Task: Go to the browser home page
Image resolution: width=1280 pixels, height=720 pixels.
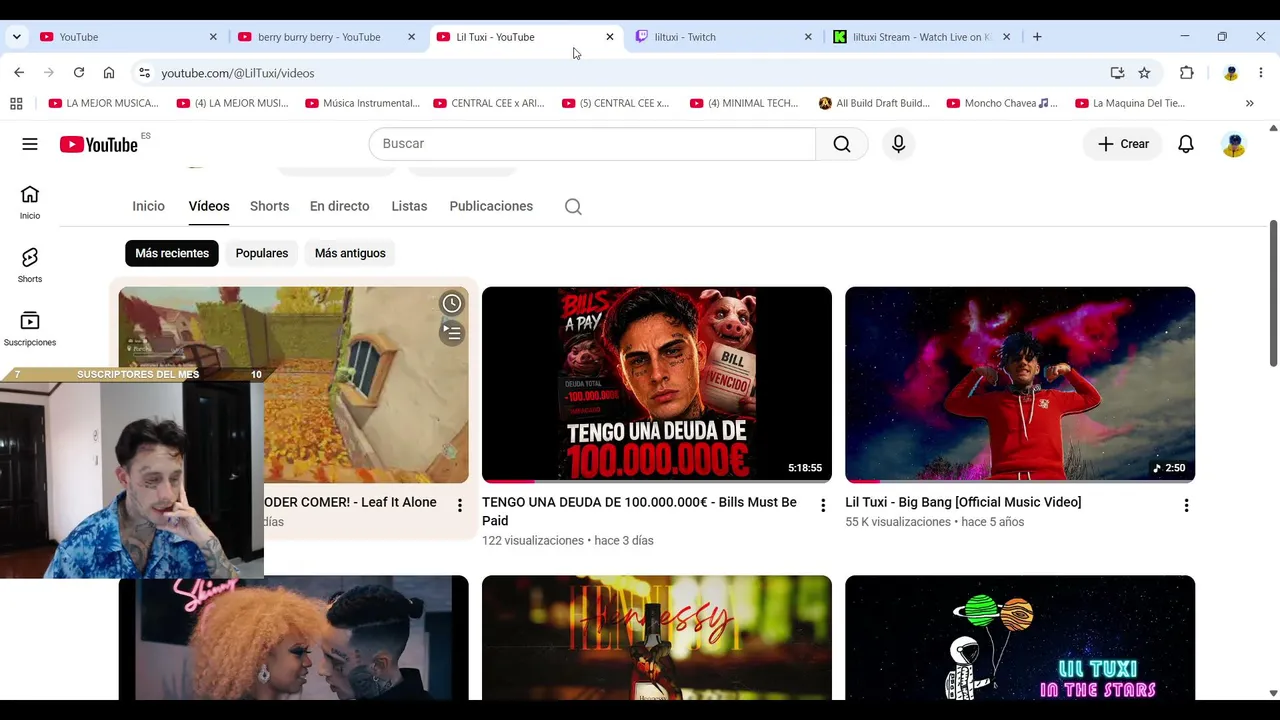Action: point(109,73)
